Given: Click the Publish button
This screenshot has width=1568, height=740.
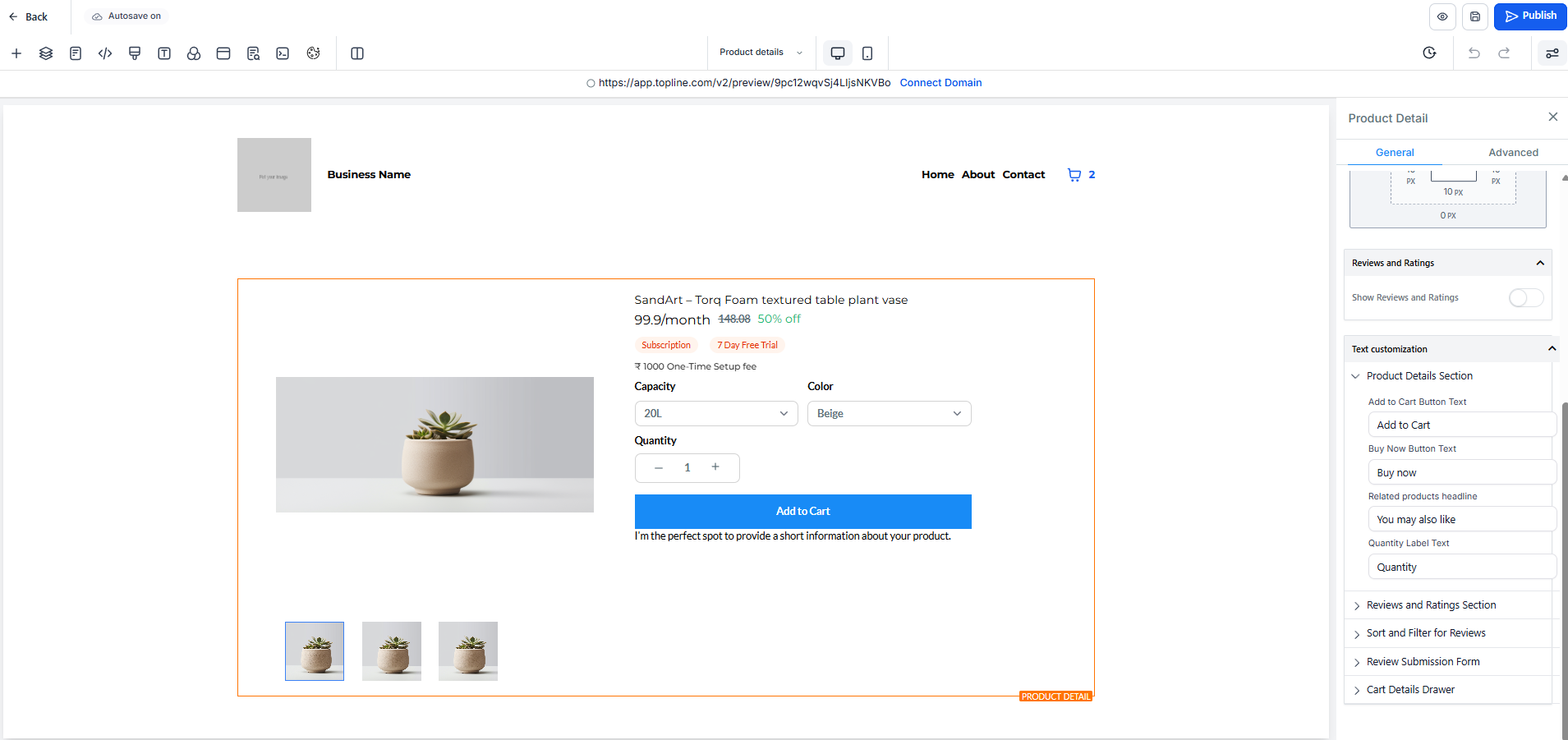Looking at the screenshot, I should click(x=1530, y=16).
